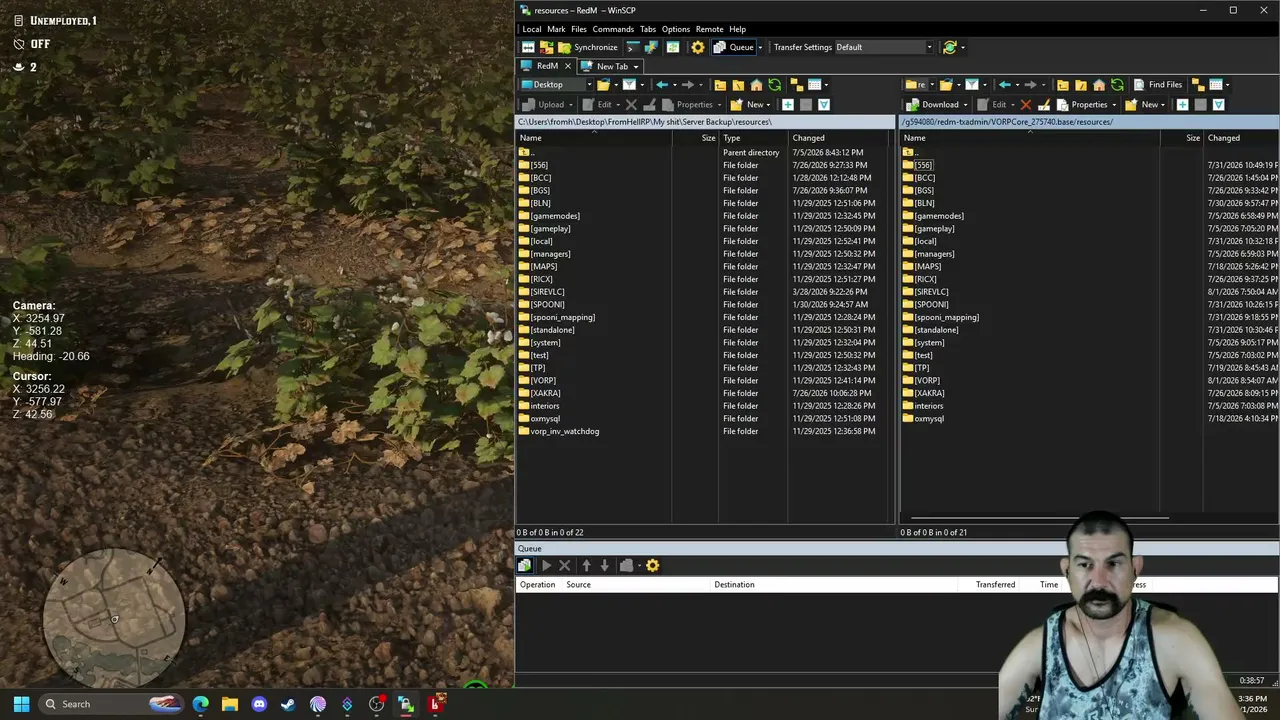
Task: Open the Options menu
Action: [x=676, y=29]
